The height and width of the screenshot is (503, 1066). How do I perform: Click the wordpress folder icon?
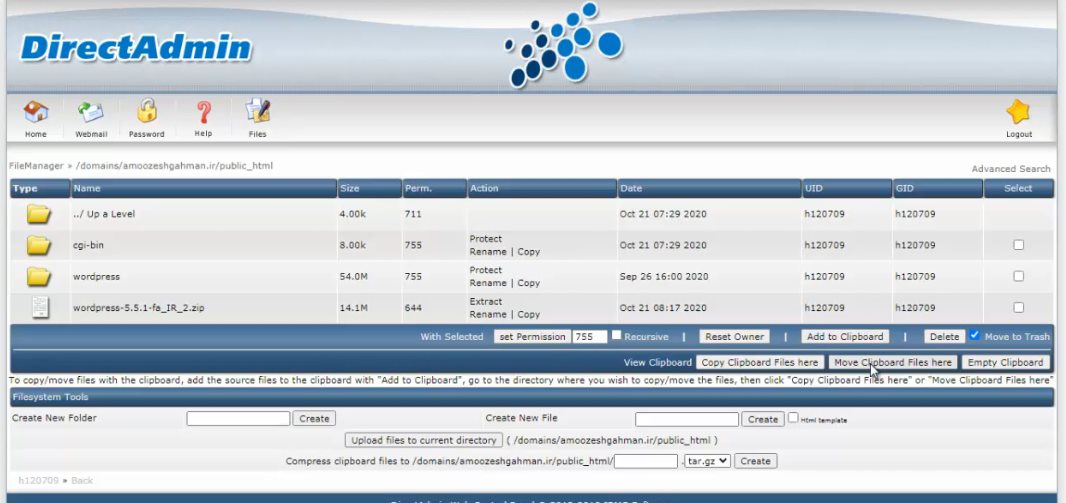[x=39, y=277]
